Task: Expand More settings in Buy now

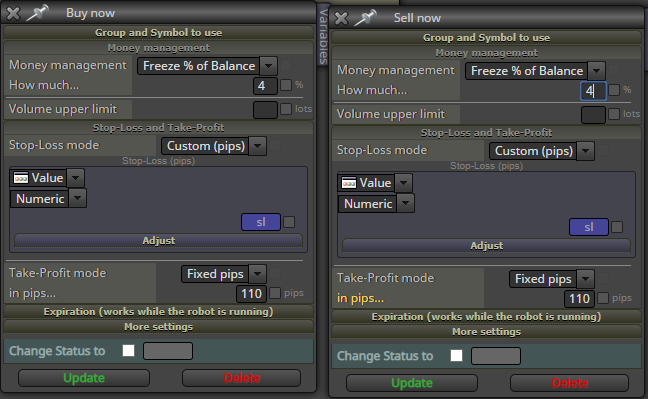Action: [x=159, y=327]
